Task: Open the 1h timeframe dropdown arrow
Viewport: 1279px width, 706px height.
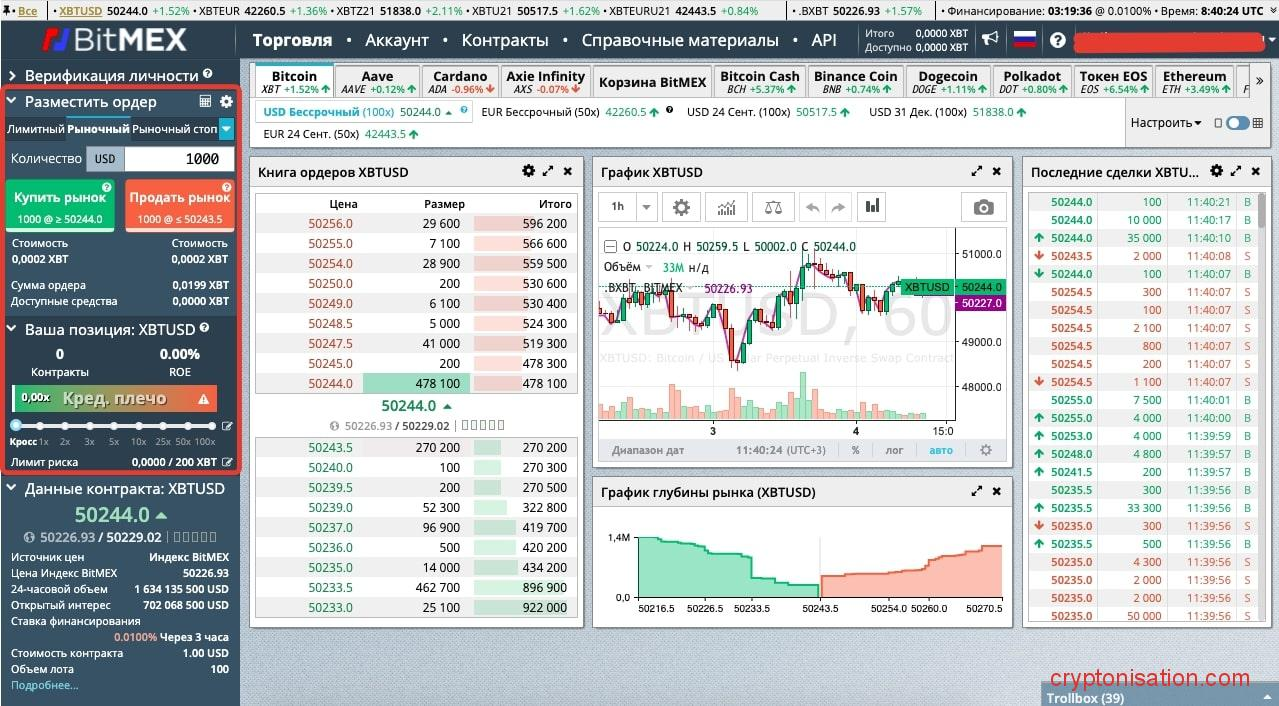Action: click(x=646, y=207)
